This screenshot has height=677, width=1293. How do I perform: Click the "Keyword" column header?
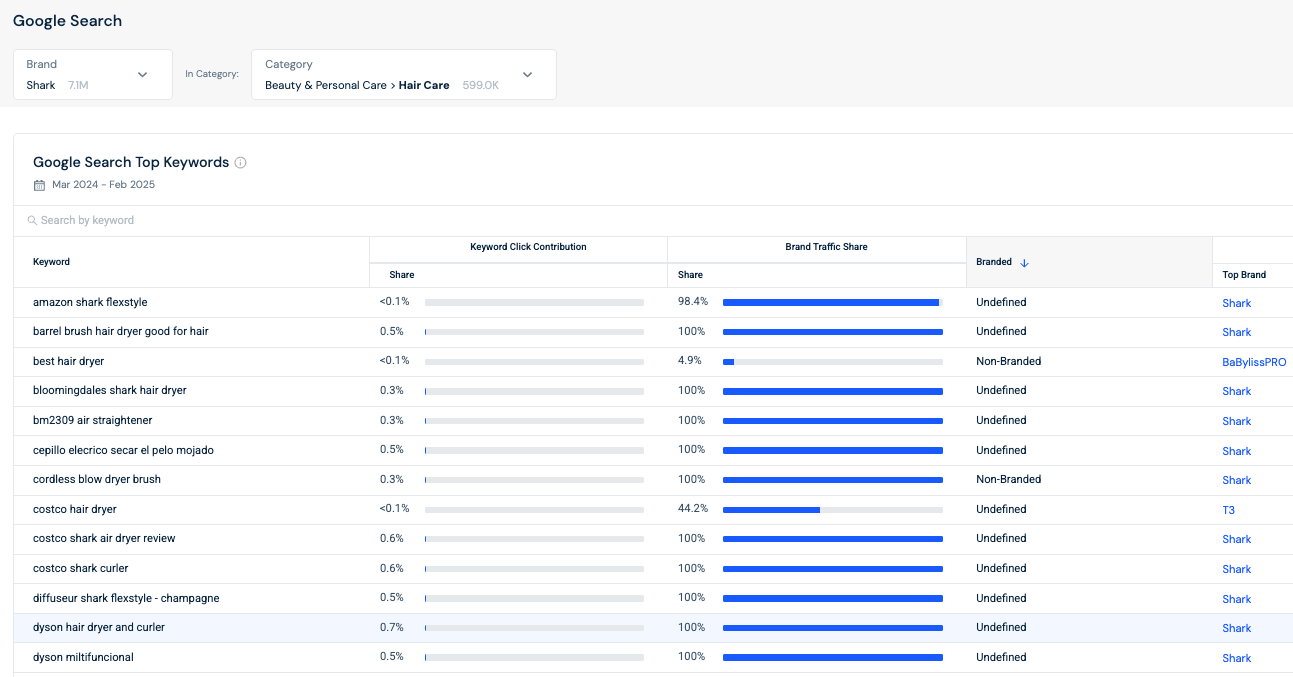coord(51,261)
